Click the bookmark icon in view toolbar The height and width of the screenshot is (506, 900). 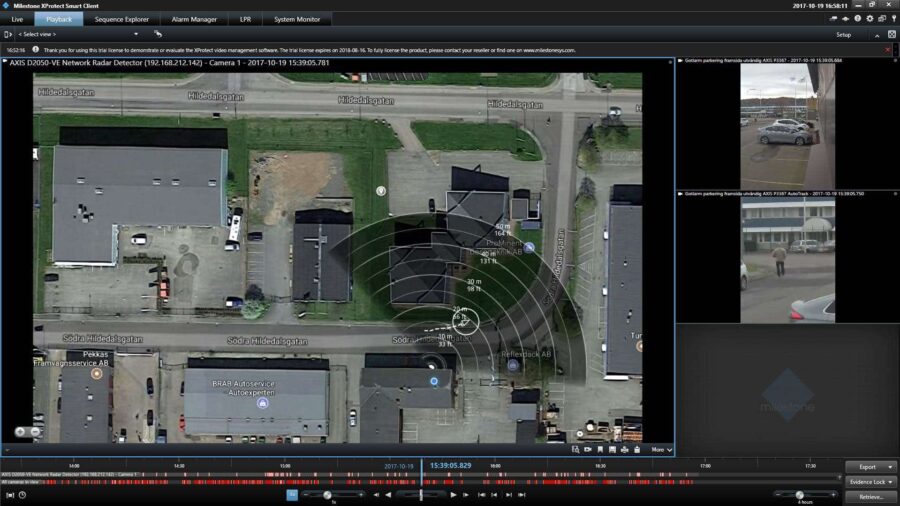click(x=600, y=450)
